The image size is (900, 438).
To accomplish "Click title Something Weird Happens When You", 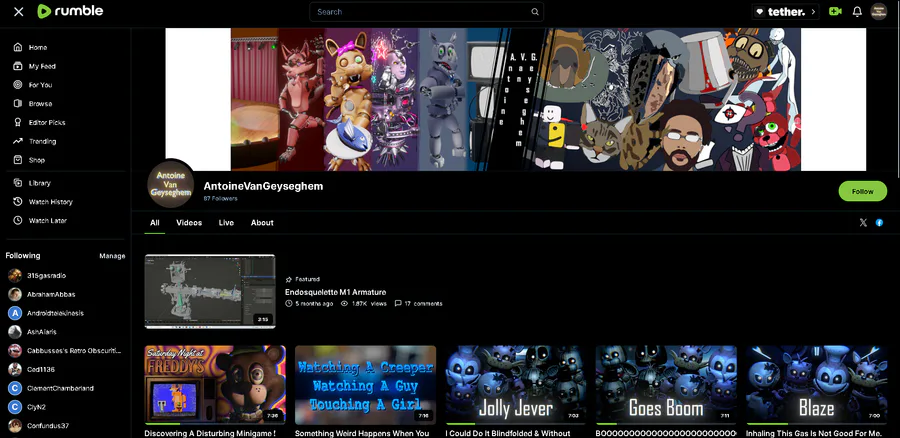I will coord(362,433).
